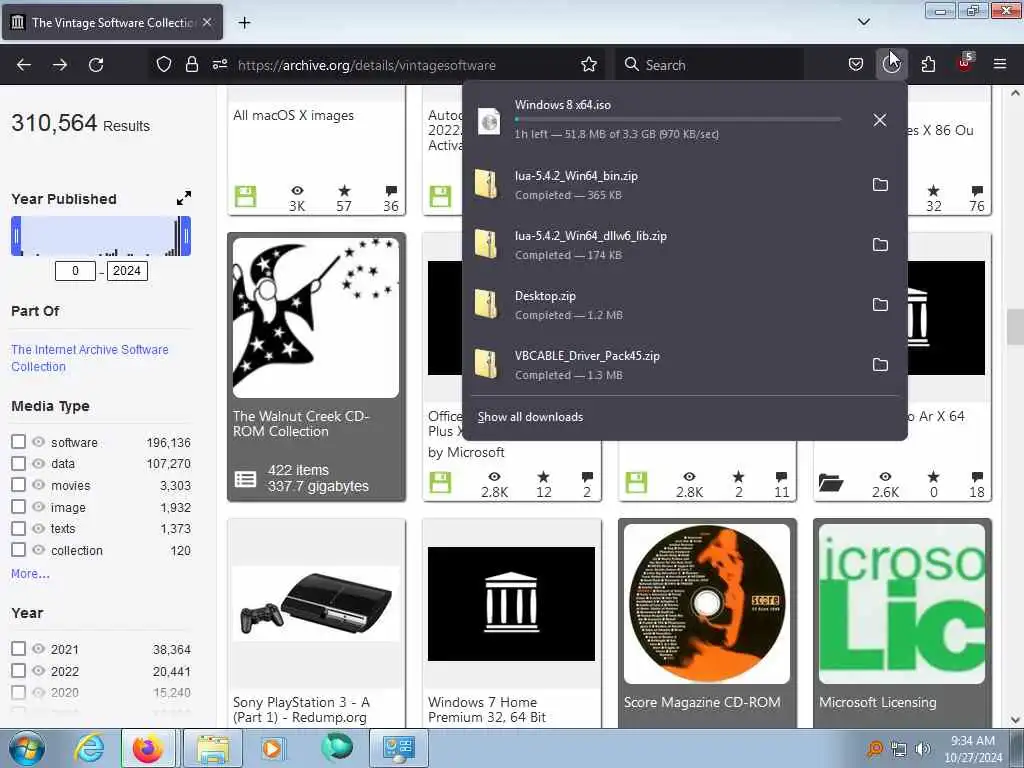Hide software results with eye icon

[x=39, y=442]
